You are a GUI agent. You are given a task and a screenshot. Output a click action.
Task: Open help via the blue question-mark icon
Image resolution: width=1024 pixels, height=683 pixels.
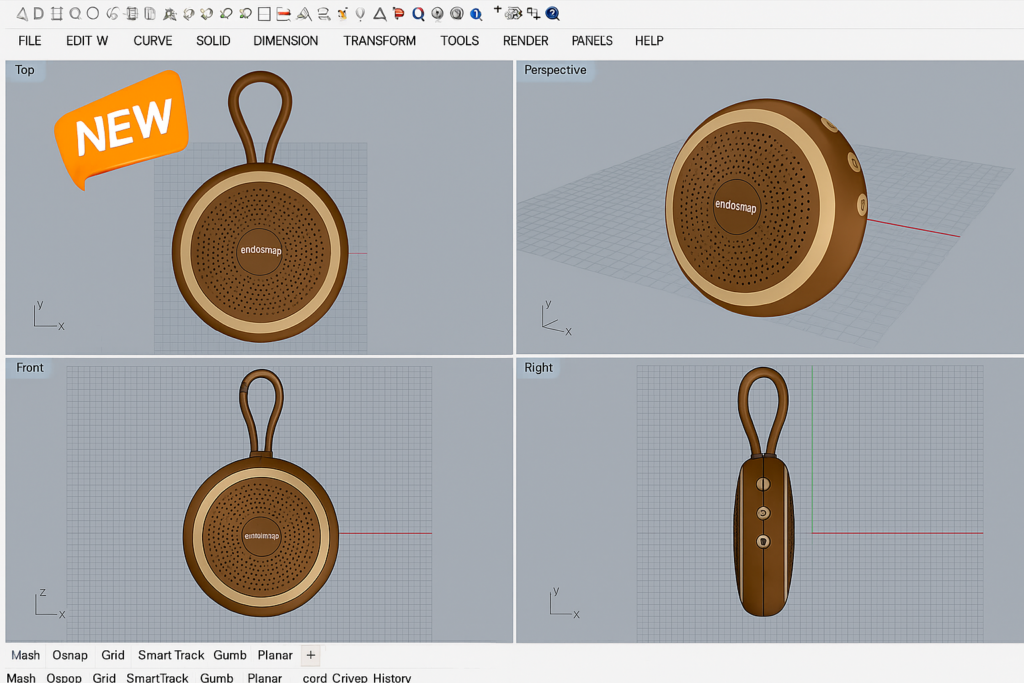(552, 14)
